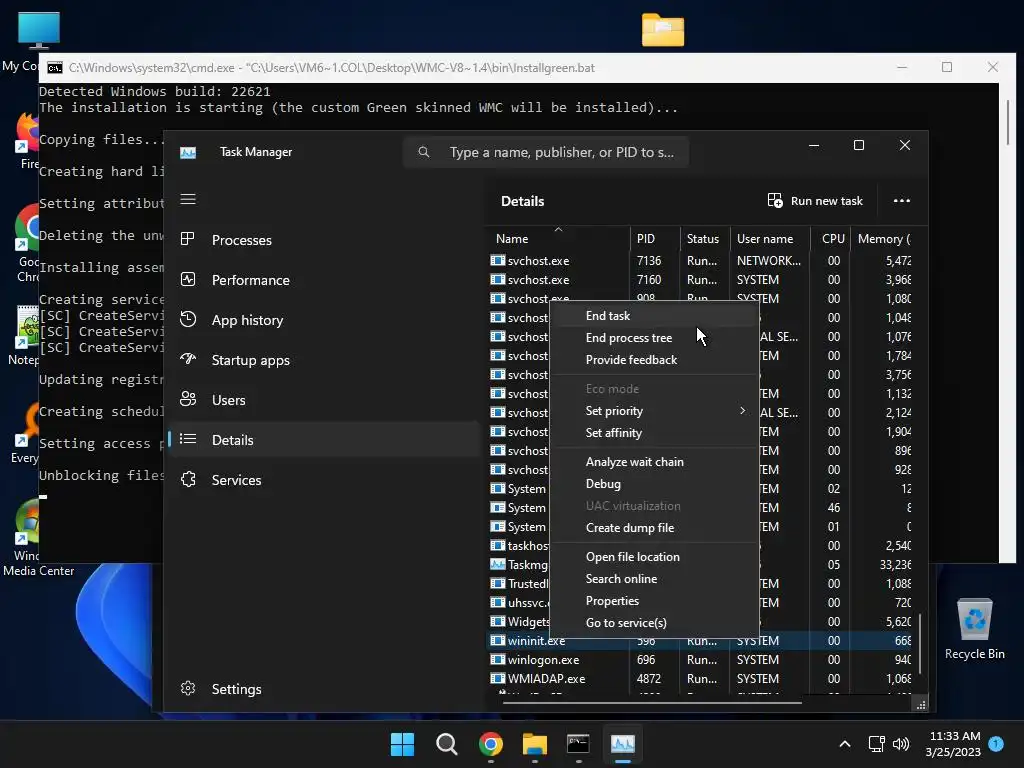Viewport: 1024px width, 768px height.
Task: Click the Task Manager taskbar icon
Action: pos(622,744)
